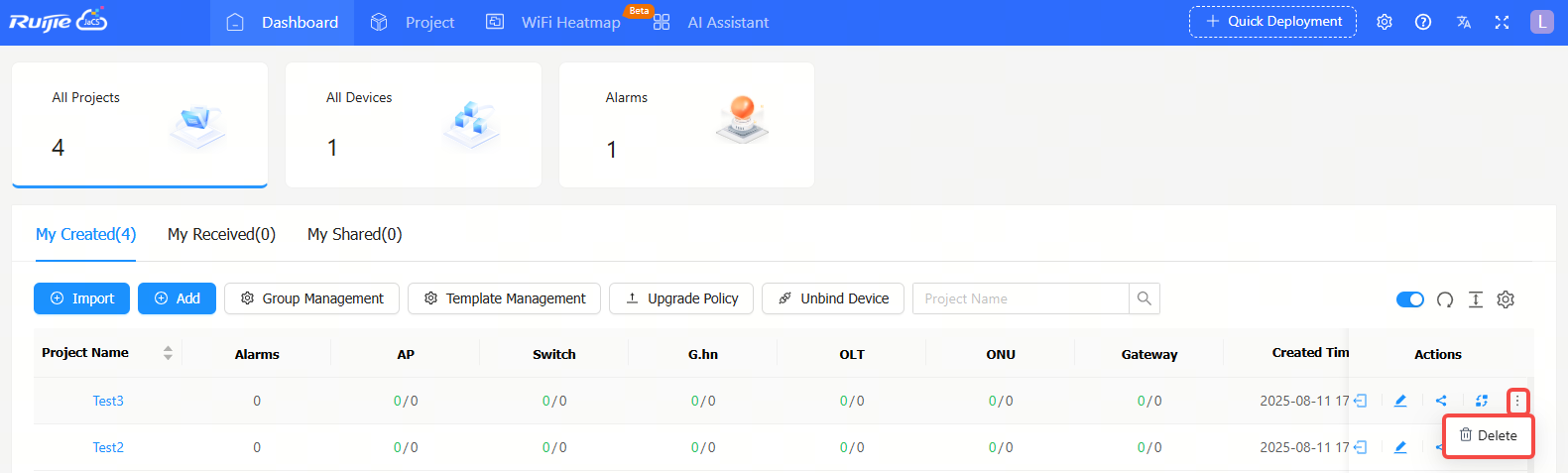Open the Test3 project link
Viewport: 1568px width, 473px height.
pos(108,401)
